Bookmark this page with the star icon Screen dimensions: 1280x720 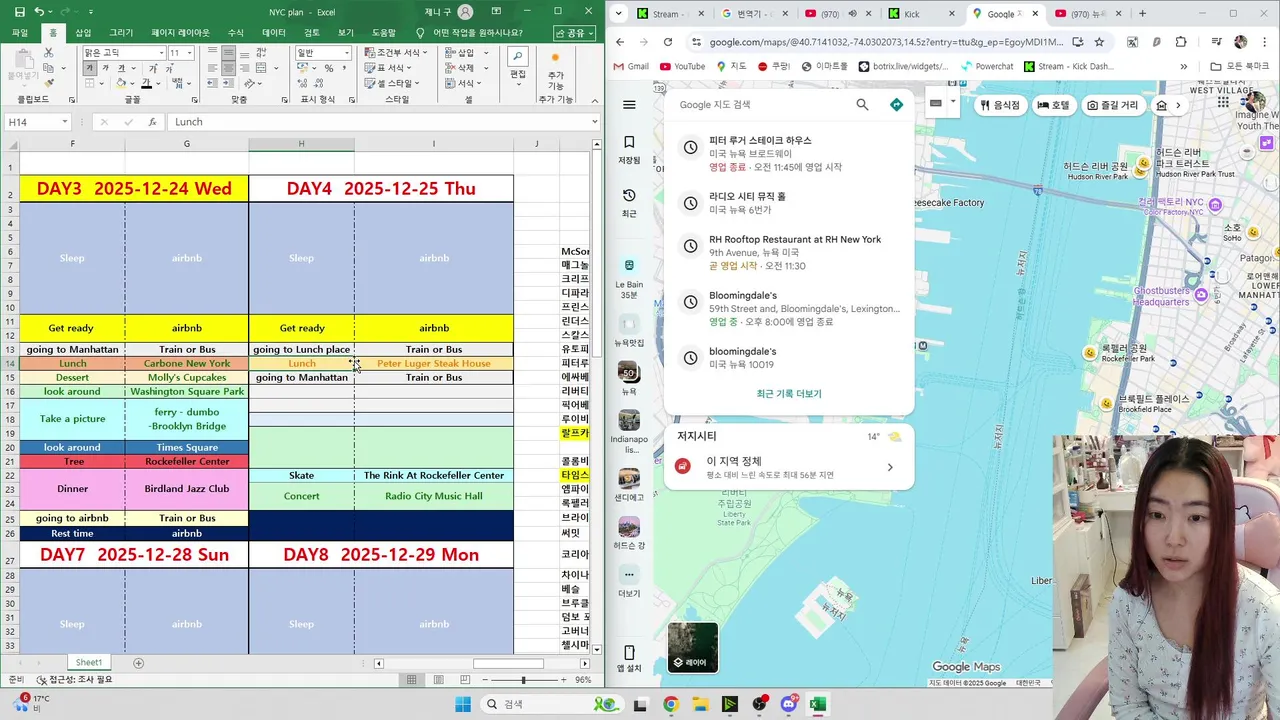(1099, 42)
